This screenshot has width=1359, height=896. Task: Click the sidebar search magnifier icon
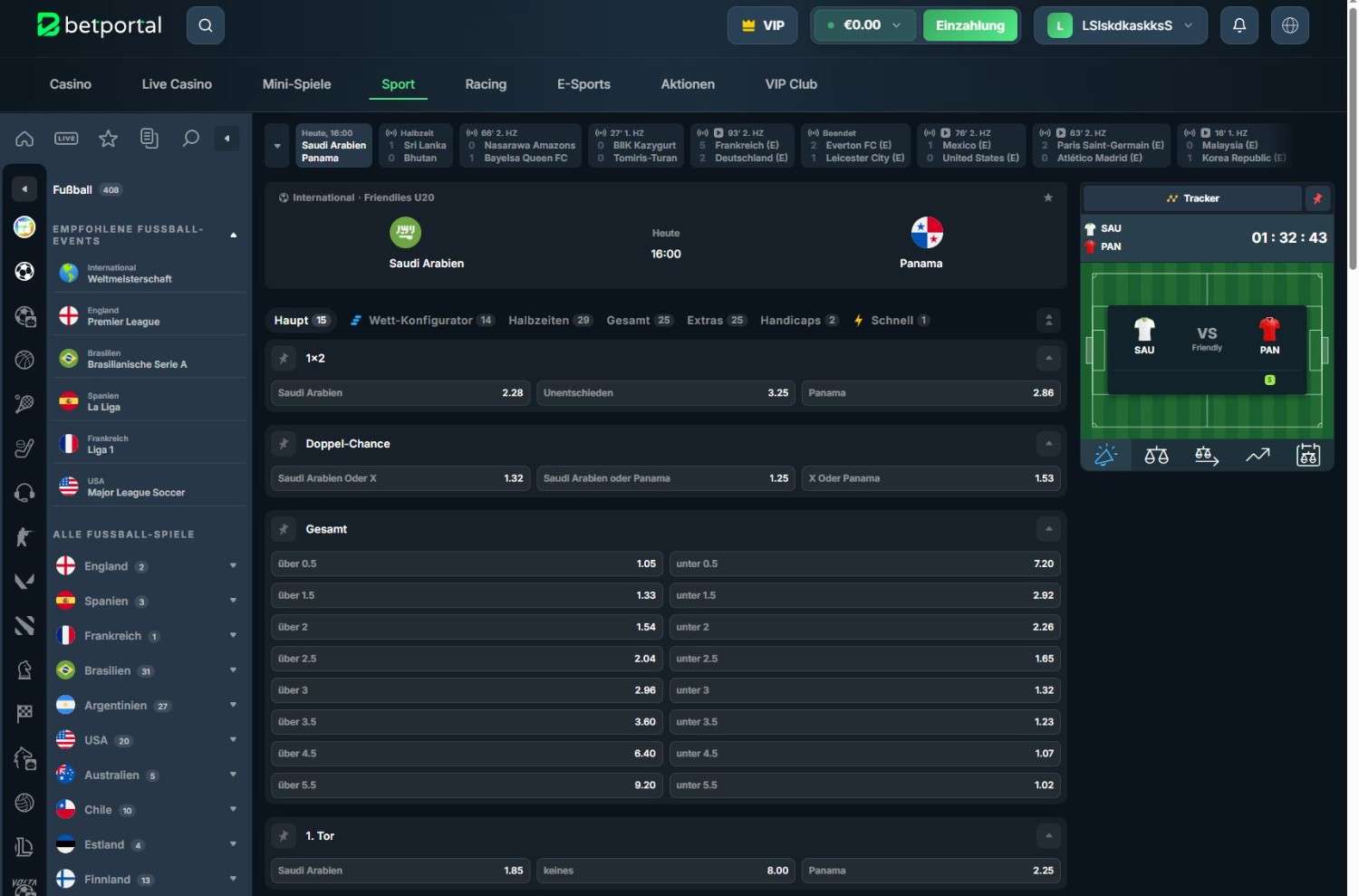[190, 139]
